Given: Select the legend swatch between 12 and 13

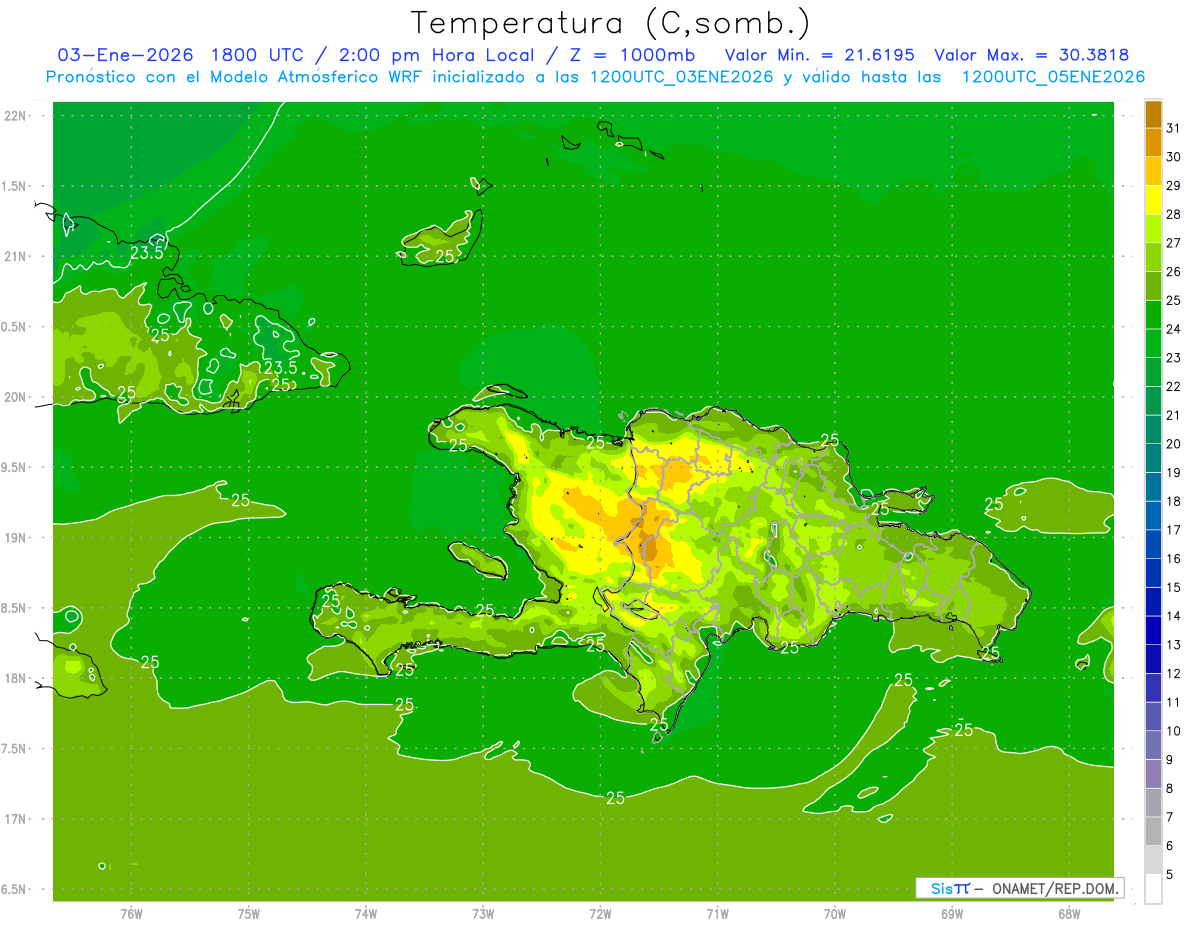Looking at the screenshot, I should coord(1153,659).
